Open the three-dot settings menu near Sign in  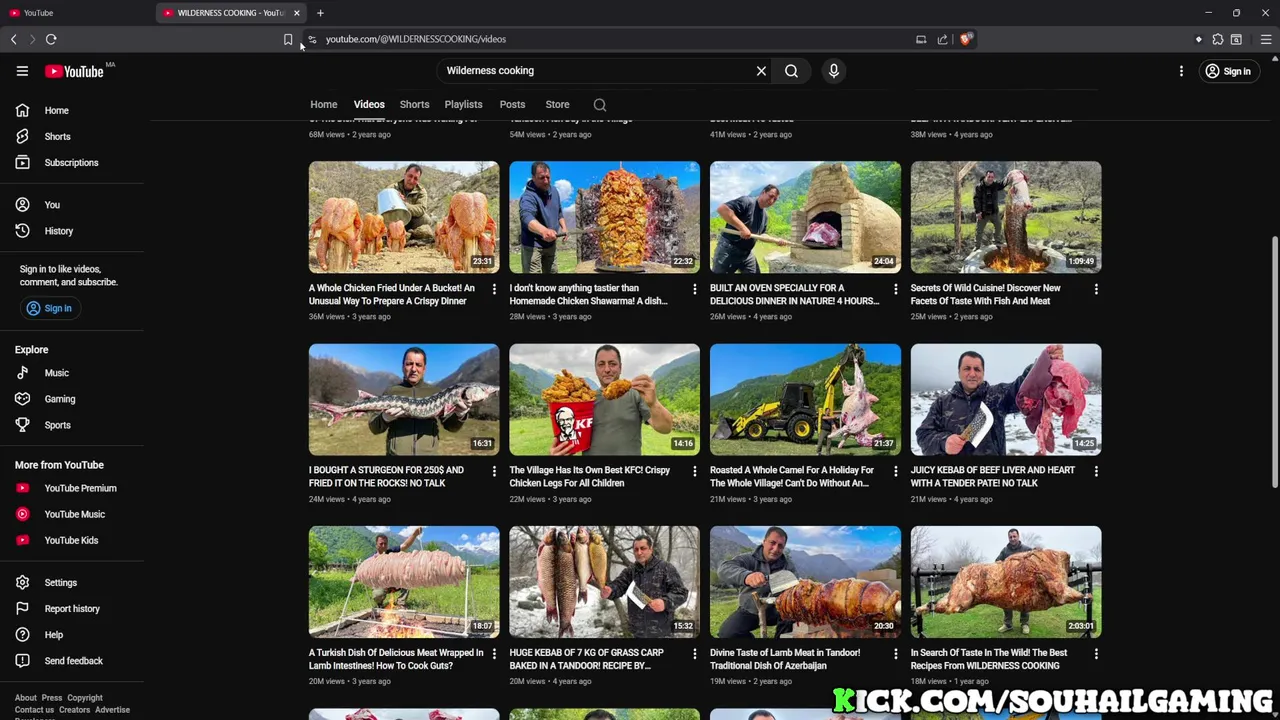(1181, 71)
